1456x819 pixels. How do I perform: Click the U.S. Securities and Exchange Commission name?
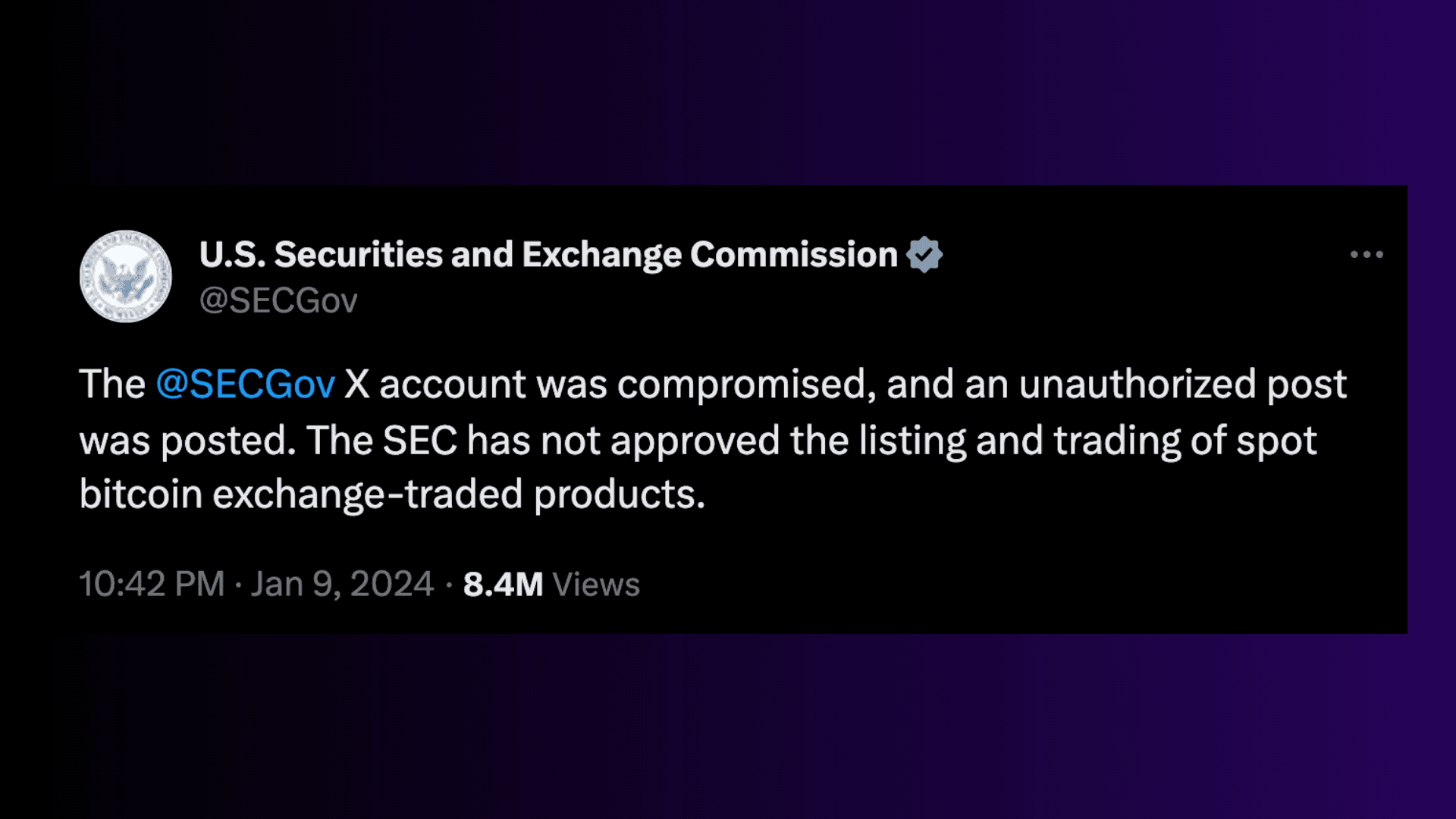tap(548, 255)
